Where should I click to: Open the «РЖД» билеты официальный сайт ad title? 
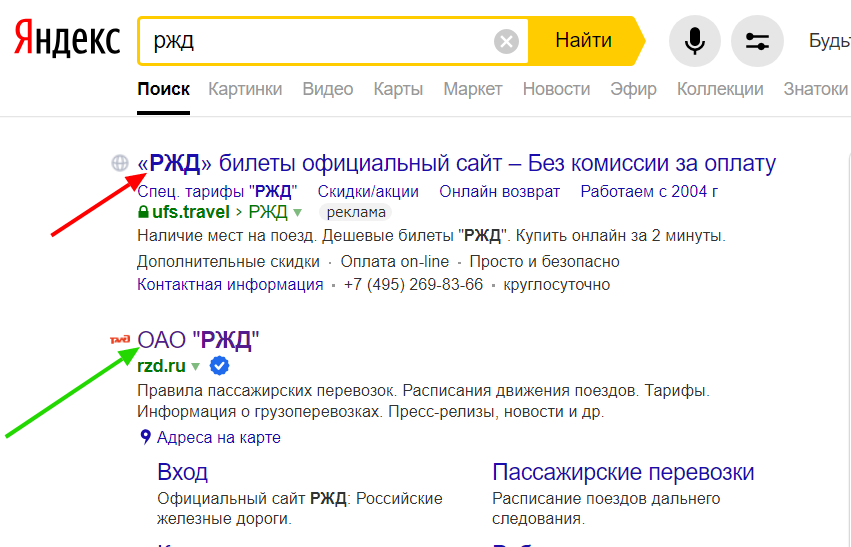457,163
